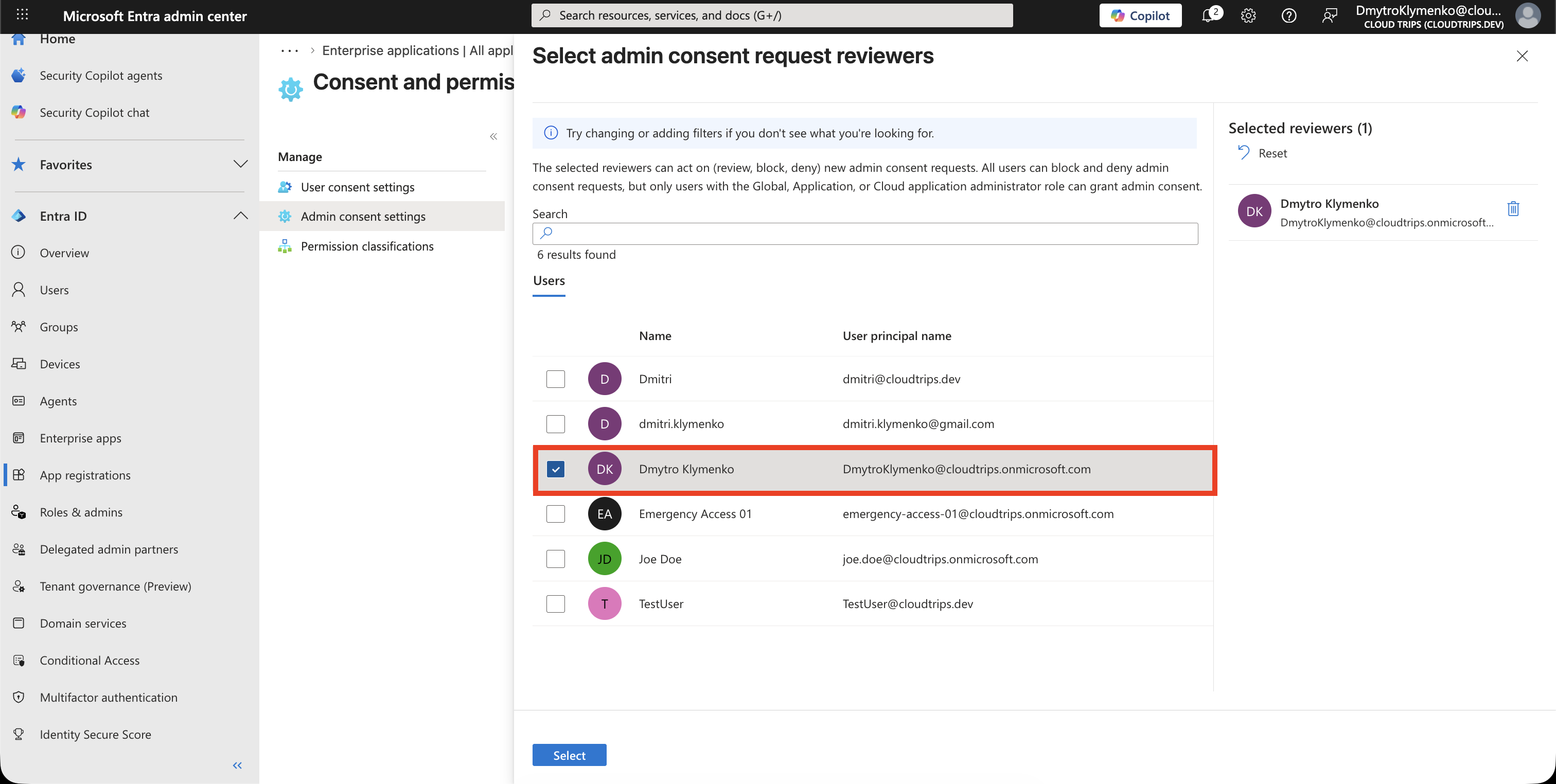Focus the reviewers Search field
Viewport: 1556px width, 784px height.
tap(865, 234)
